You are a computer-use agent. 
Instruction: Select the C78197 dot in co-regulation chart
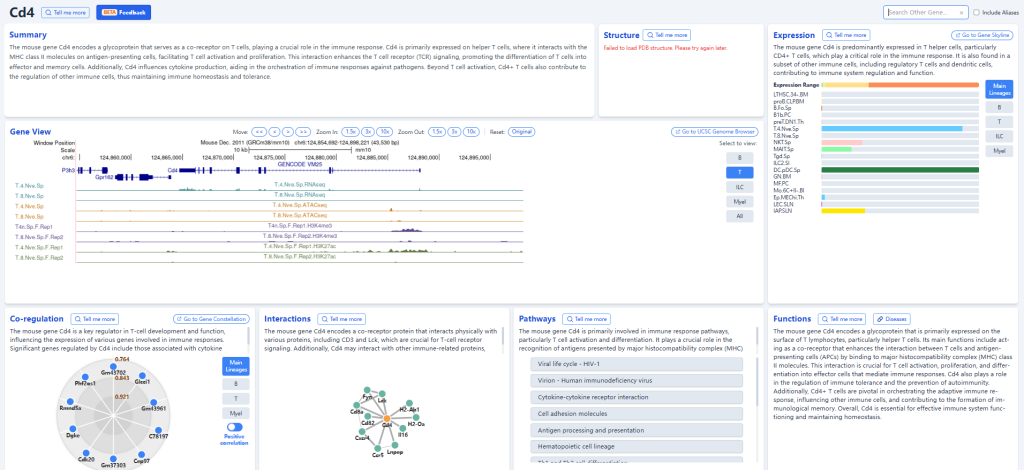pyautogui.click(x=158, y=430)
